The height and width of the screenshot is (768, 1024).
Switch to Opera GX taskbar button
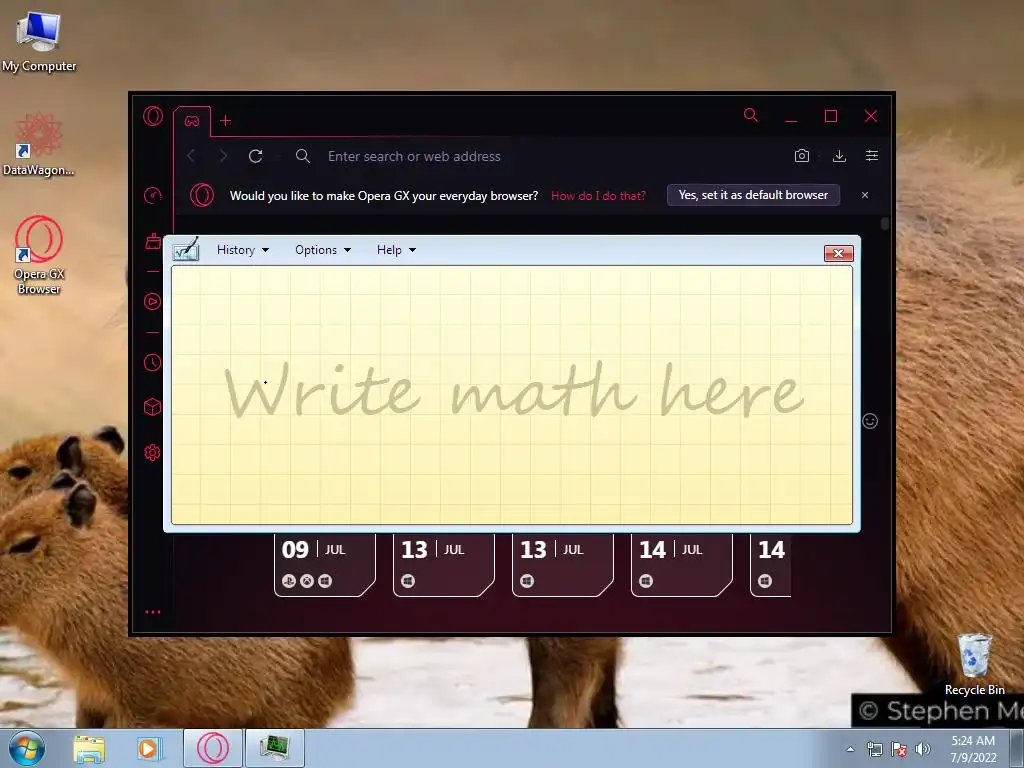[213, 748]
